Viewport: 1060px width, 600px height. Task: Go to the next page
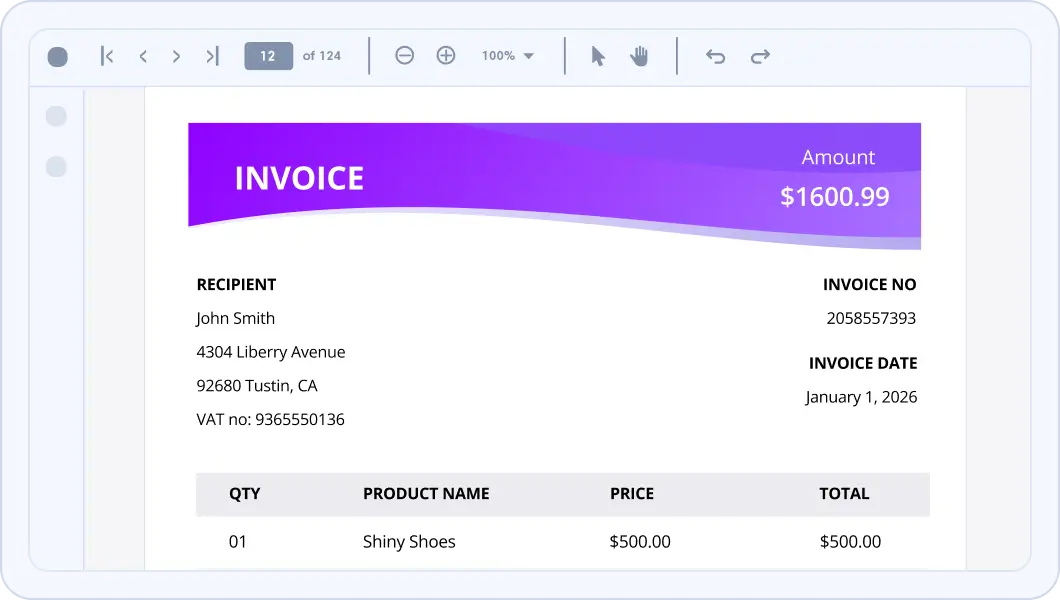(176, 56)
